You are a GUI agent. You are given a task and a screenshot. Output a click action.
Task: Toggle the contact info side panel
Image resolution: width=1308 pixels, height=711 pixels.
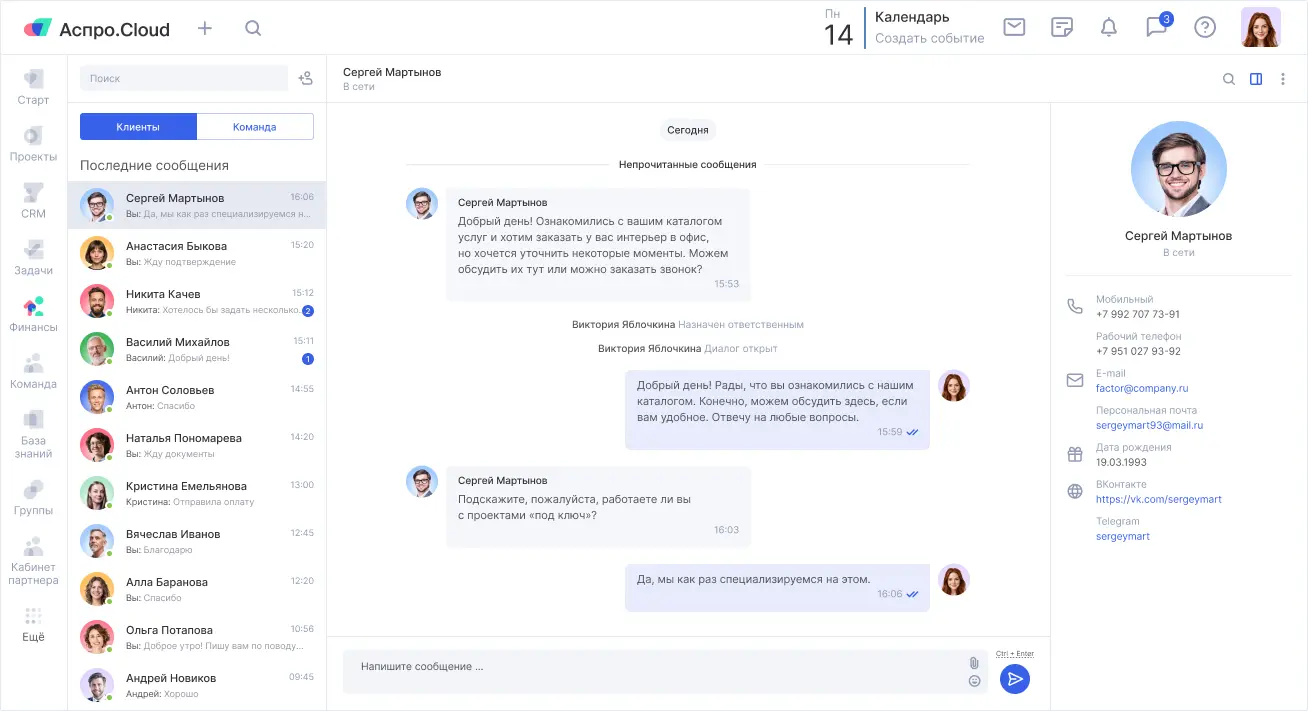tap(1256, 79)
